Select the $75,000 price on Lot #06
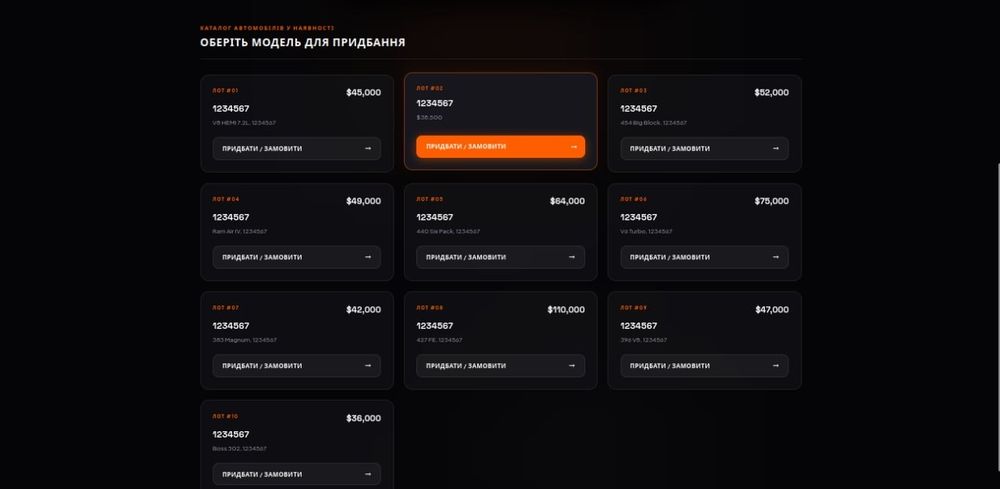 point(771,201)
